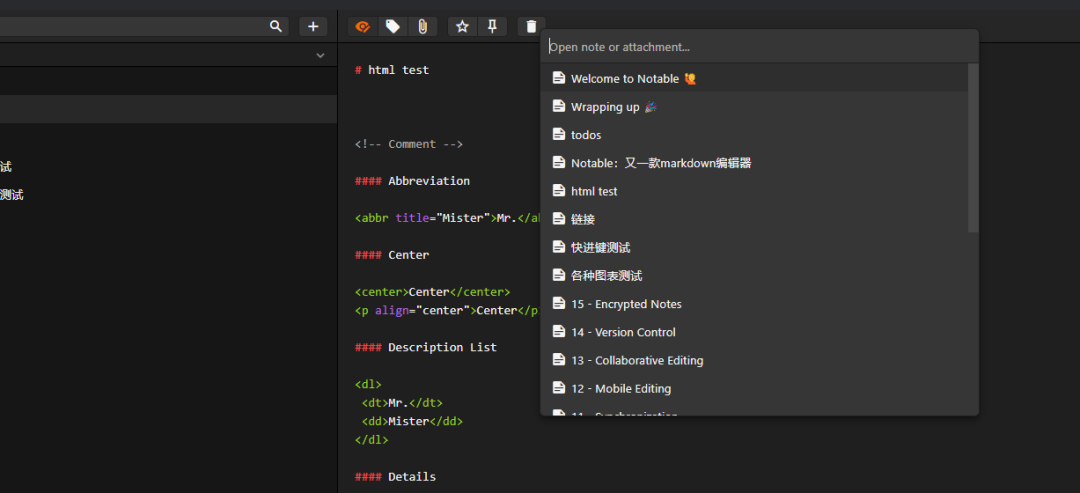Select the highlighted note row in note list
1080x493 pixels.
pos(168,109)
